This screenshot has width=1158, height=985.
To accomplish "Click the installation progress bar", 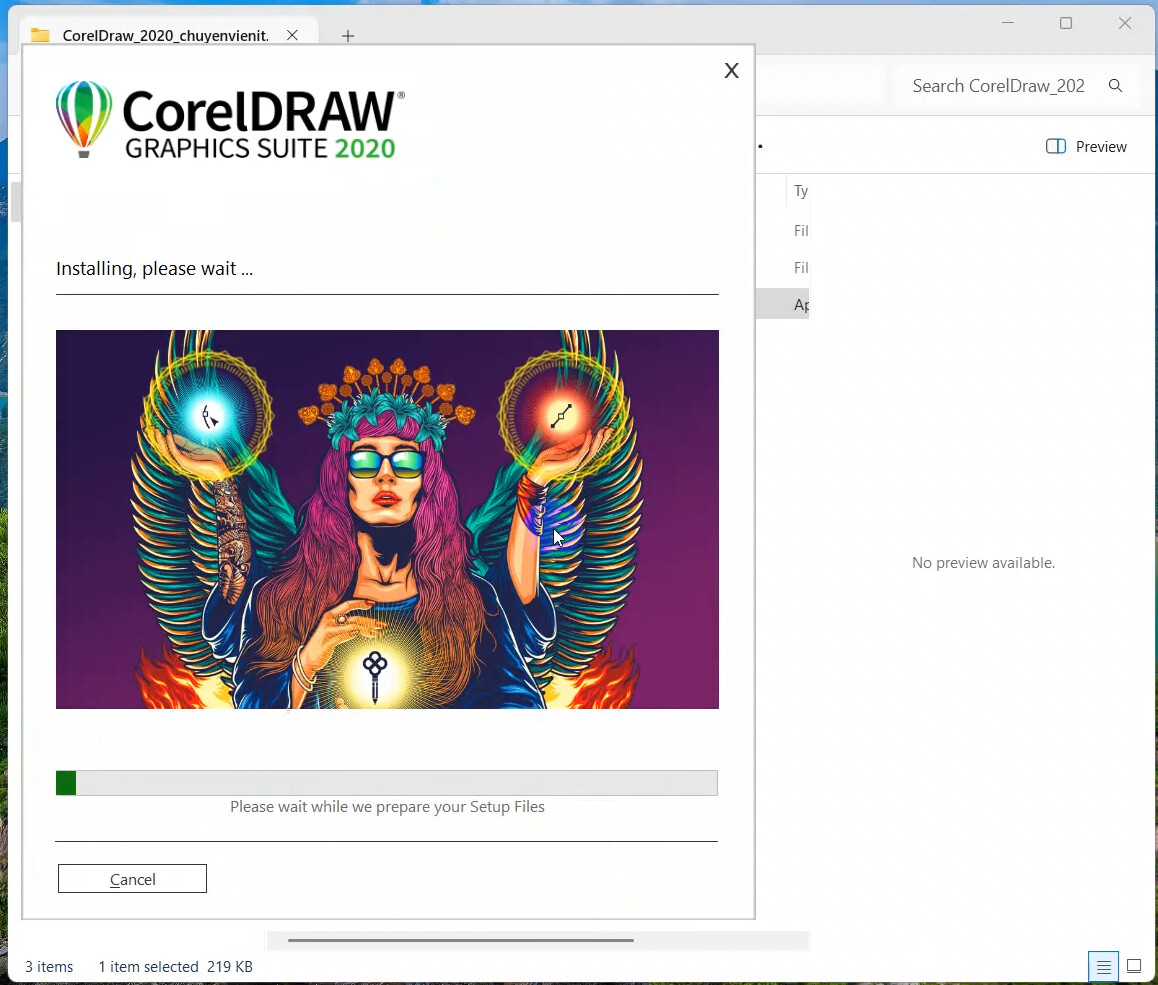I will click(387, 783).
